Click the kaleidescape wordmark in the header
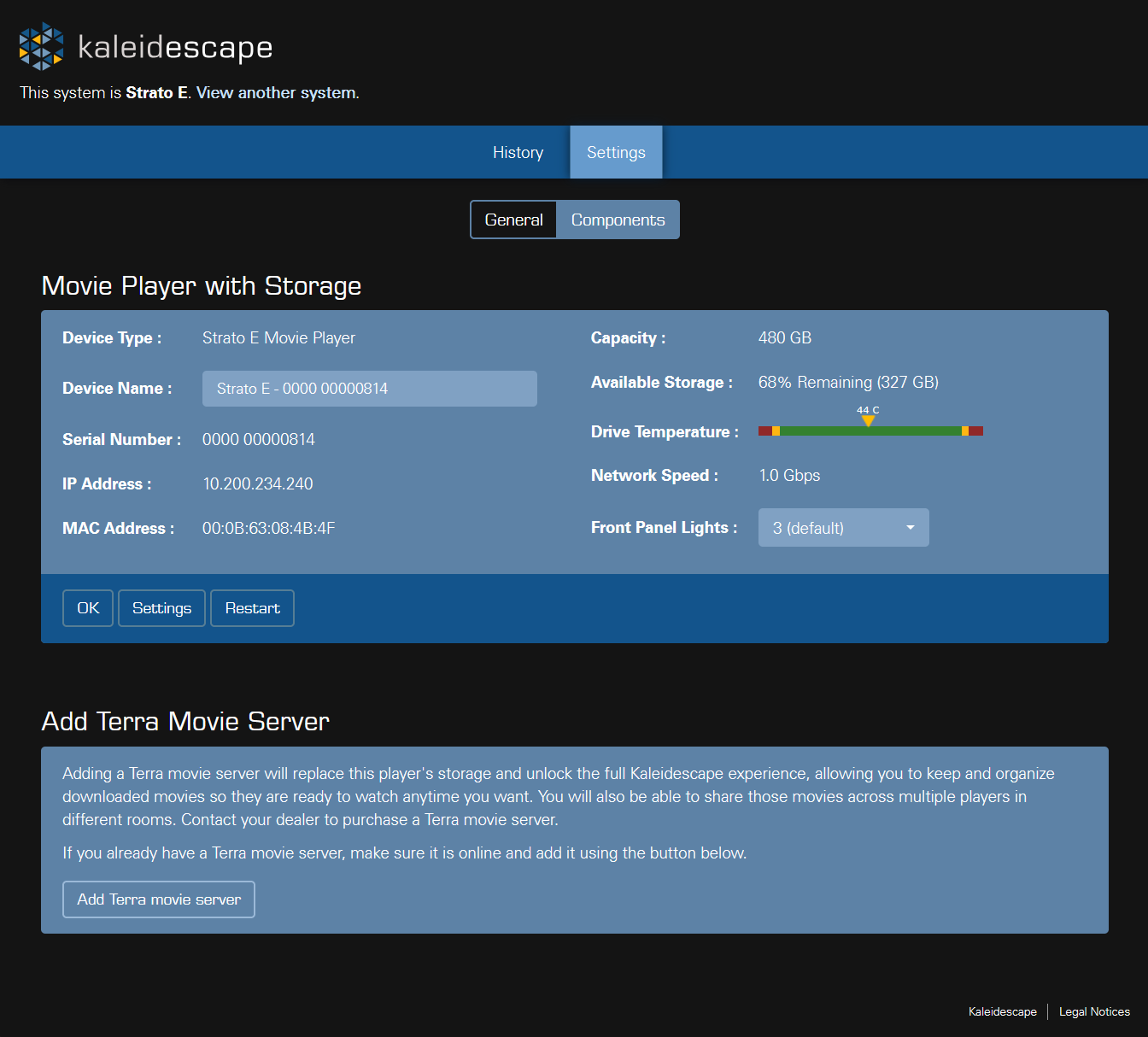1148x1037 pixels. (x=174, y=47)
